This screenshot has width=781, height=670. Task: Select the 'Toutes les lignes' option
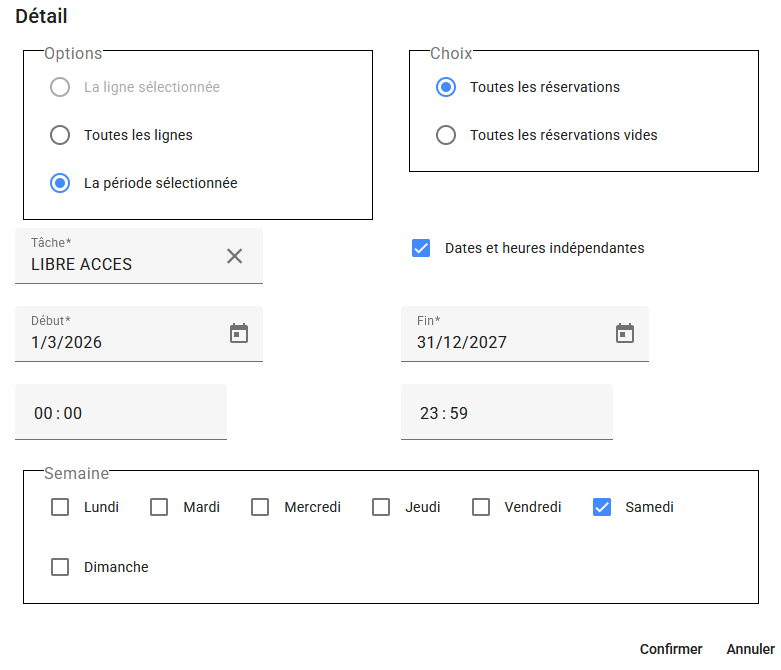click(x=60, y=135)
